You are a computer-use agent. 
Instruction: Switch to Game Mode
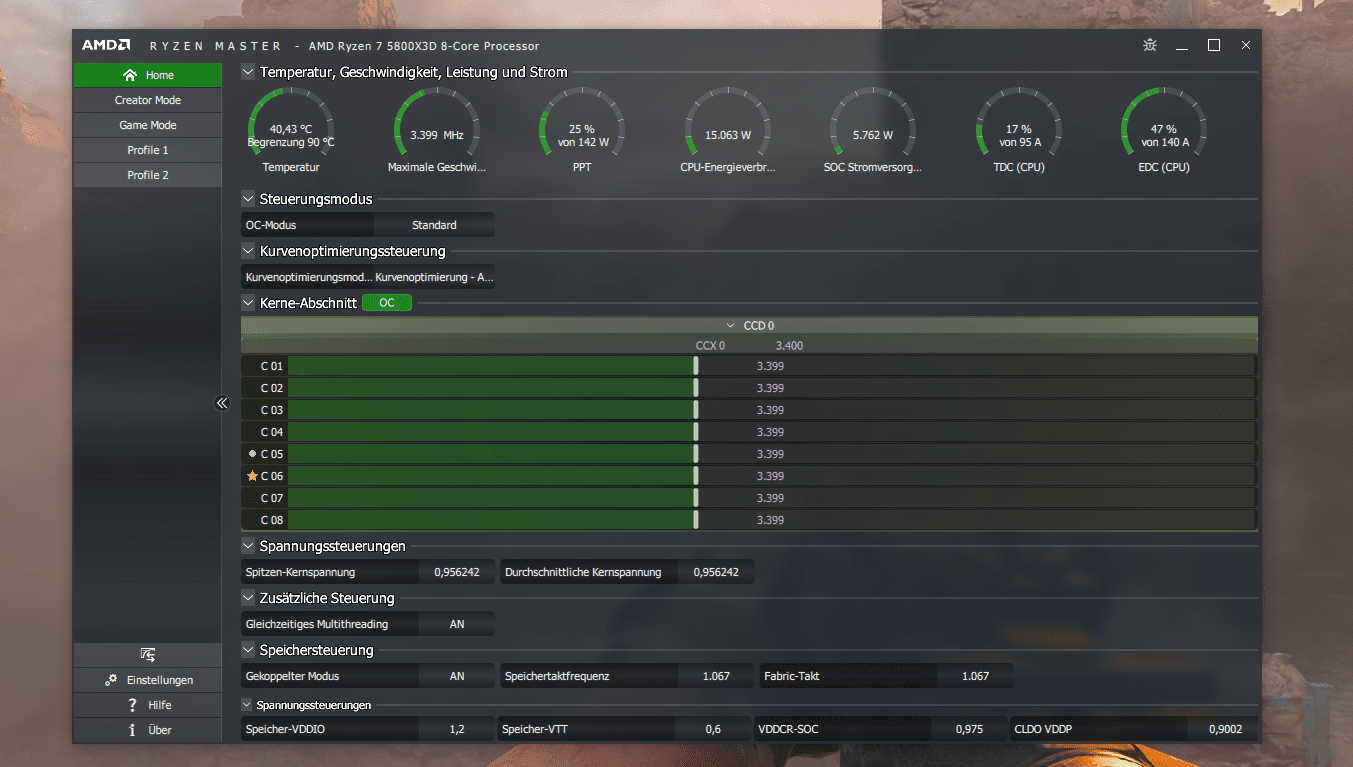pyautogui.click(x=148, y=125)
